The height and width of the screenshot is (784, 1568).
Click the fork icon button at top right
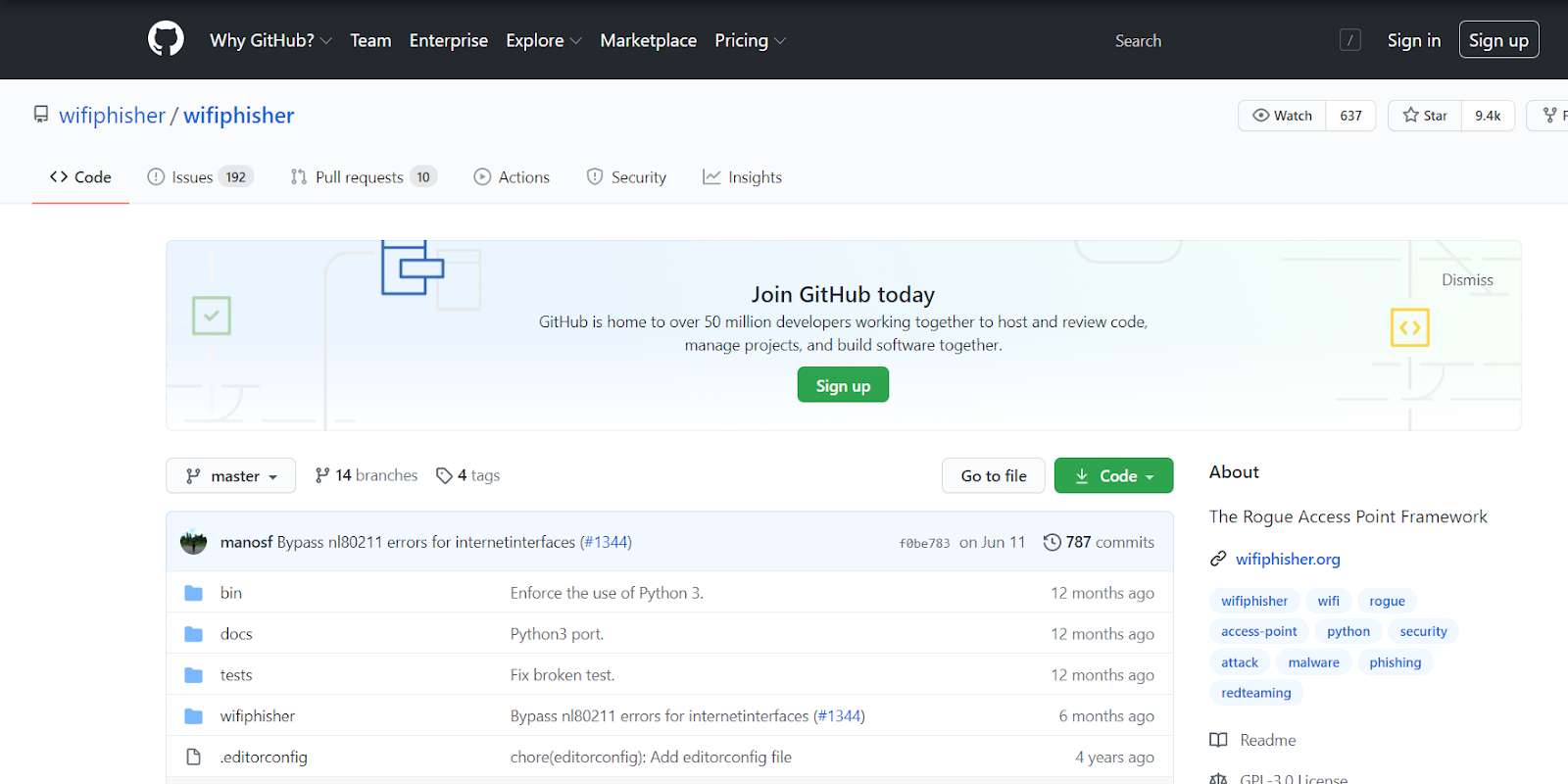[x=1549, y=116]
